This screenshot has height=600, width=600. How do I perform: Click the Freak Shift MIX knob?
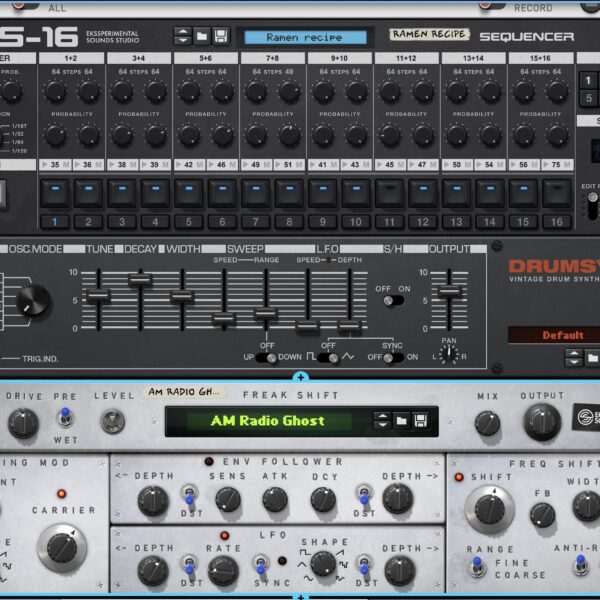tap(487, 424)
